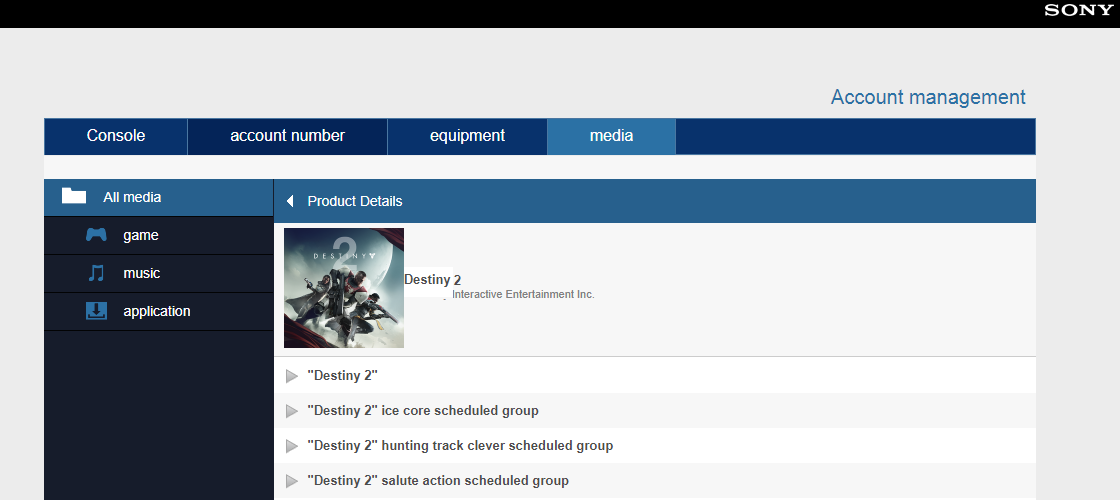Click the back arrow beside Product Details
This screenshot has height=500, width=1120.
click(290, 201)
